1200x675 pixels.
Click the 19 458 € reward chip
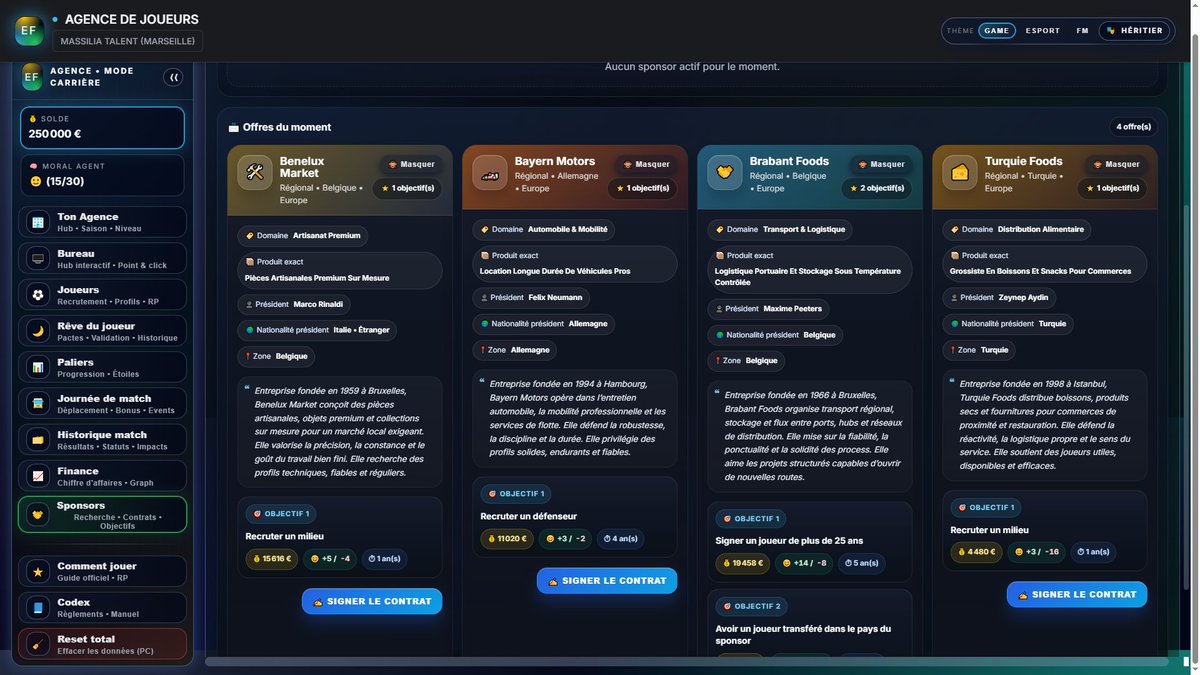(x=743, y=563)
